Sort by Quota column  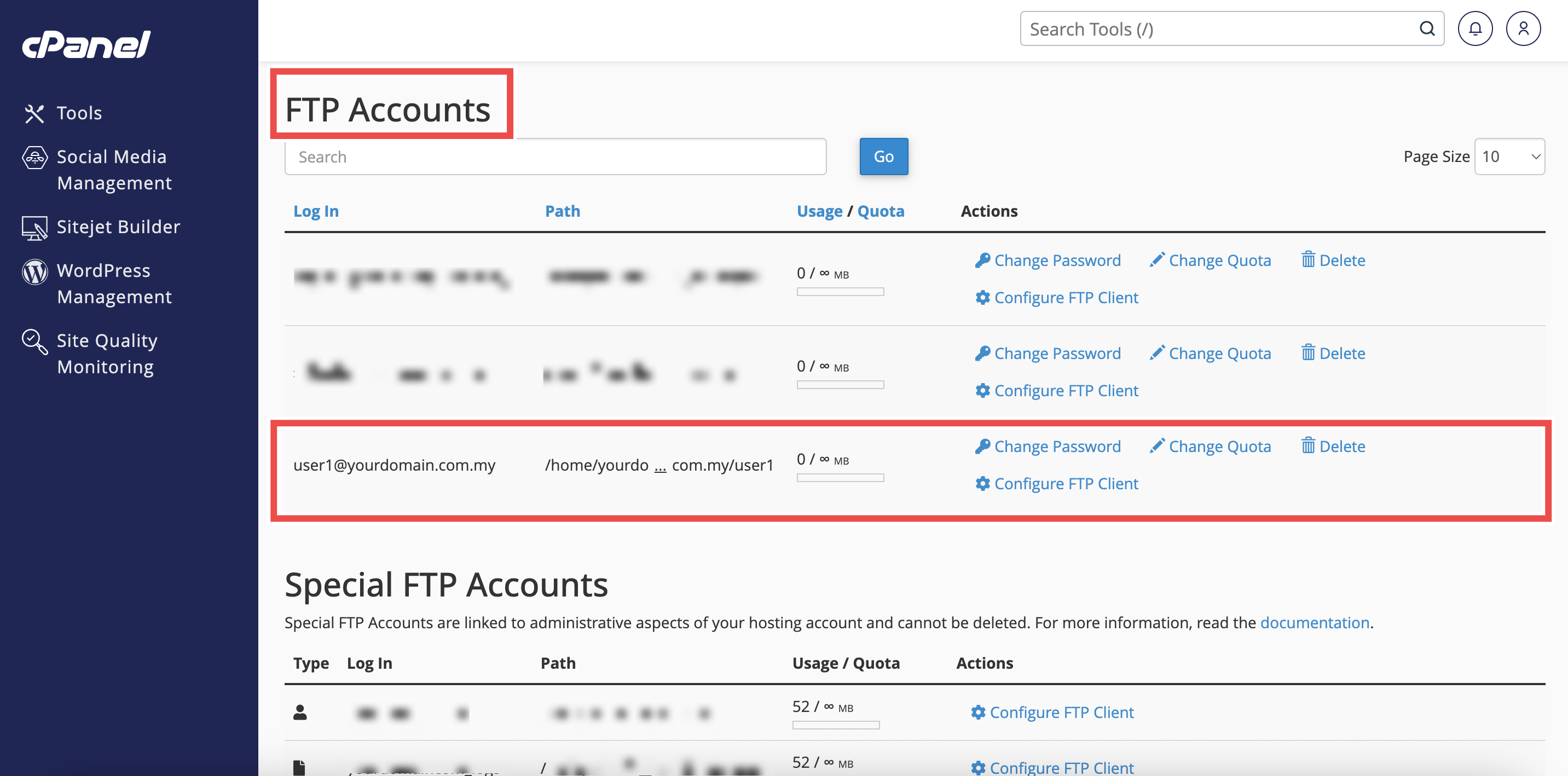[881, 211]
